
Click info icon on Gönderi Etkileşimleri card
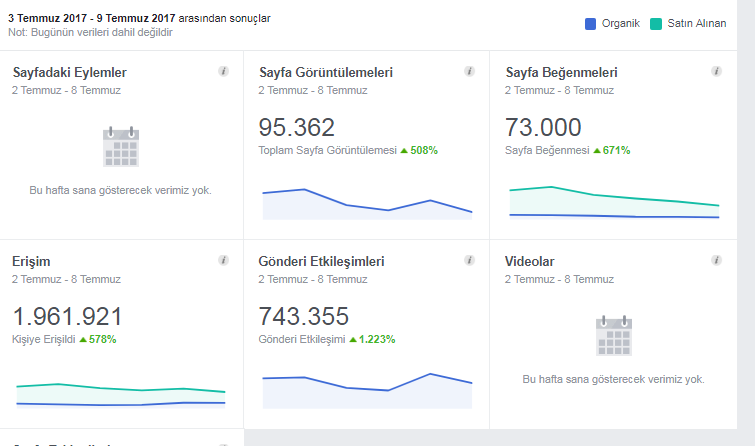469,260
